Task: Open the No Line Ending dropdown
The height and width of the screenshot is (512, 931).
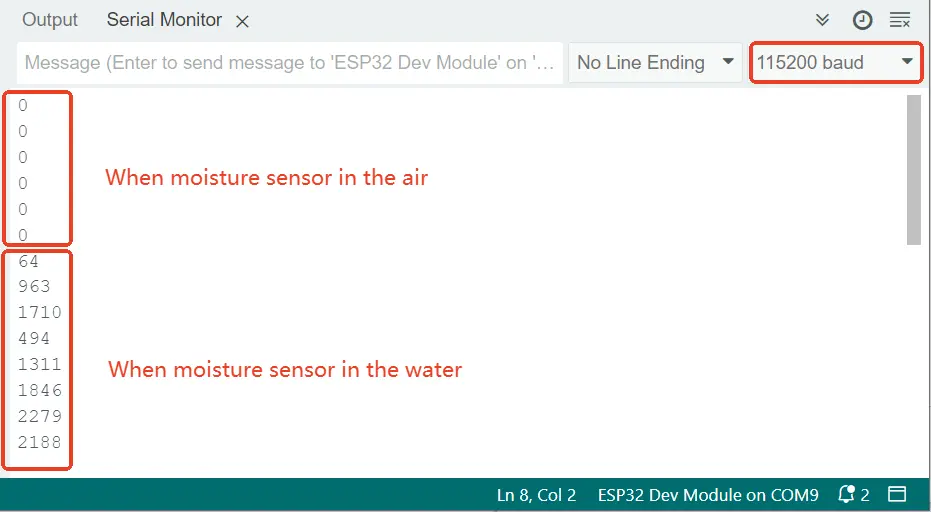Action: click(655, 62)
